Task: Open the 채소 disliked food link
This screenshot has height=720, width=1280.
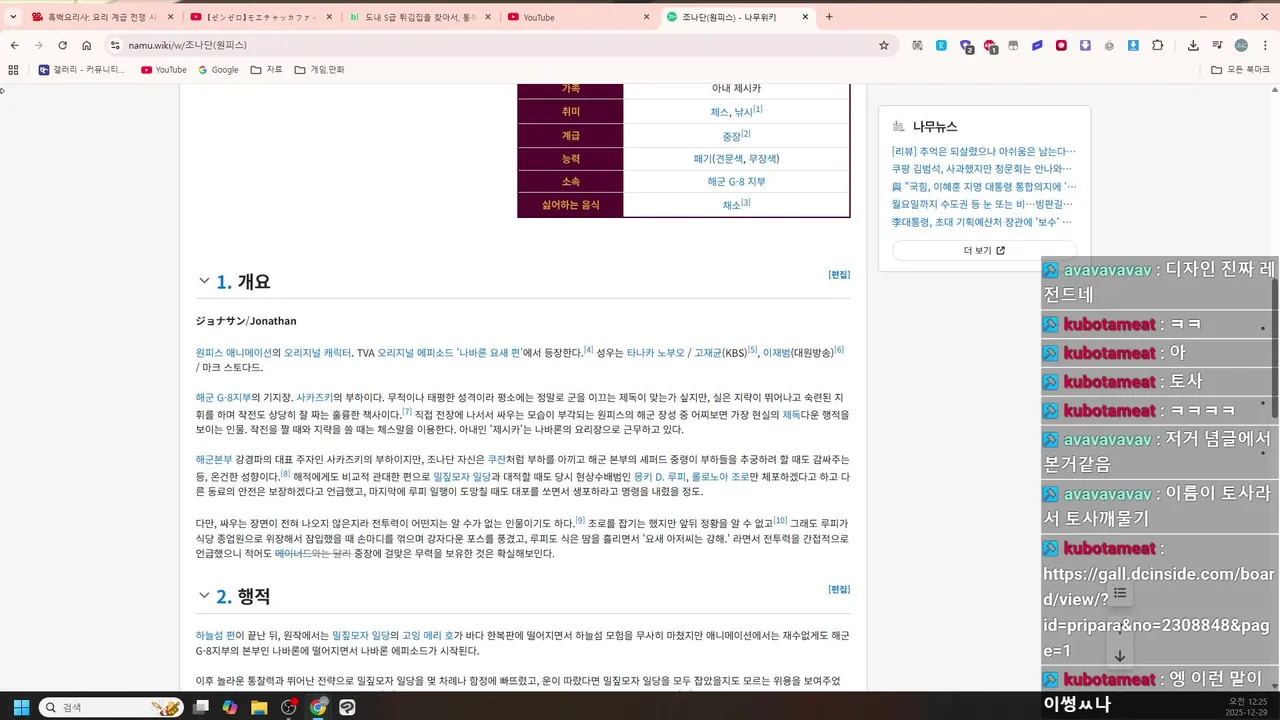Action: click(x=732, y=205)
